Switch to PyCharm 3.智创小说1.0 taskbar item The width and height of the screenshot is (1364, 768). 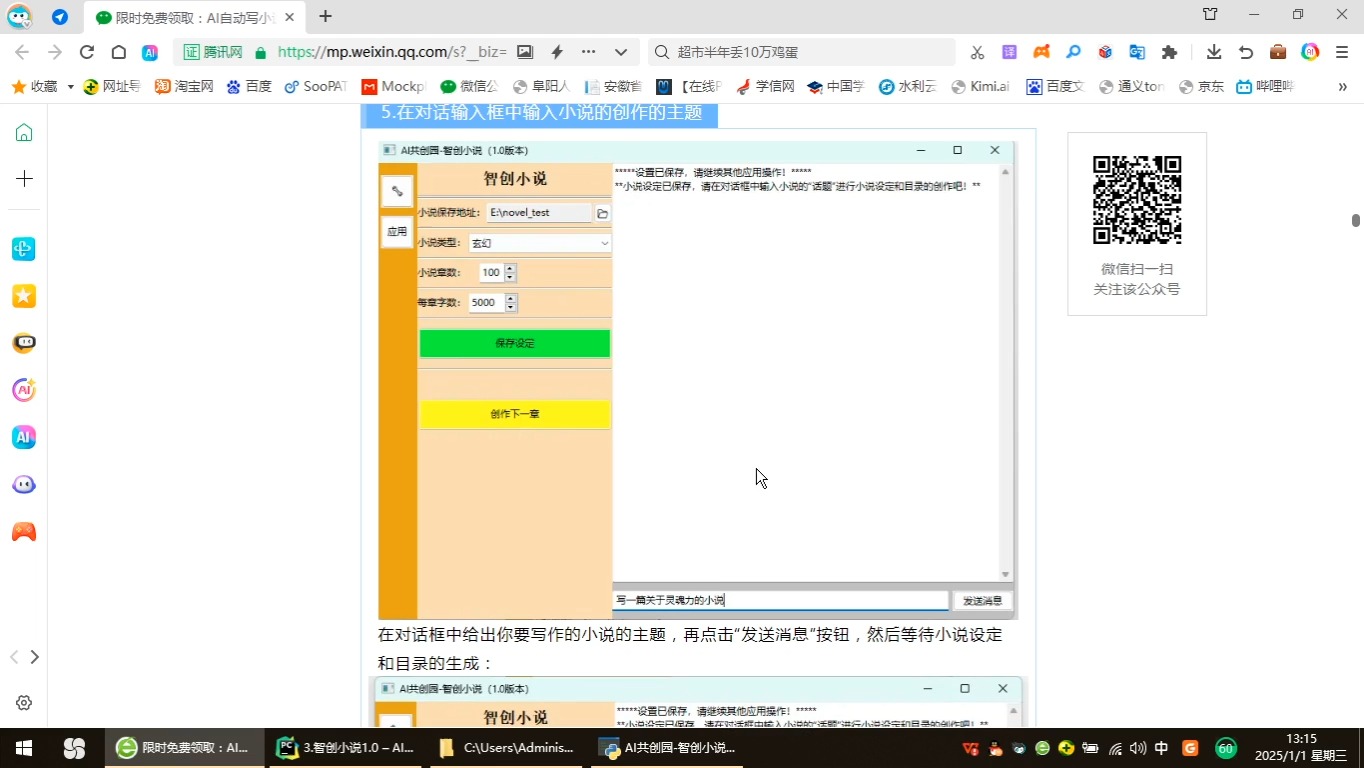[x=347, y=748]
